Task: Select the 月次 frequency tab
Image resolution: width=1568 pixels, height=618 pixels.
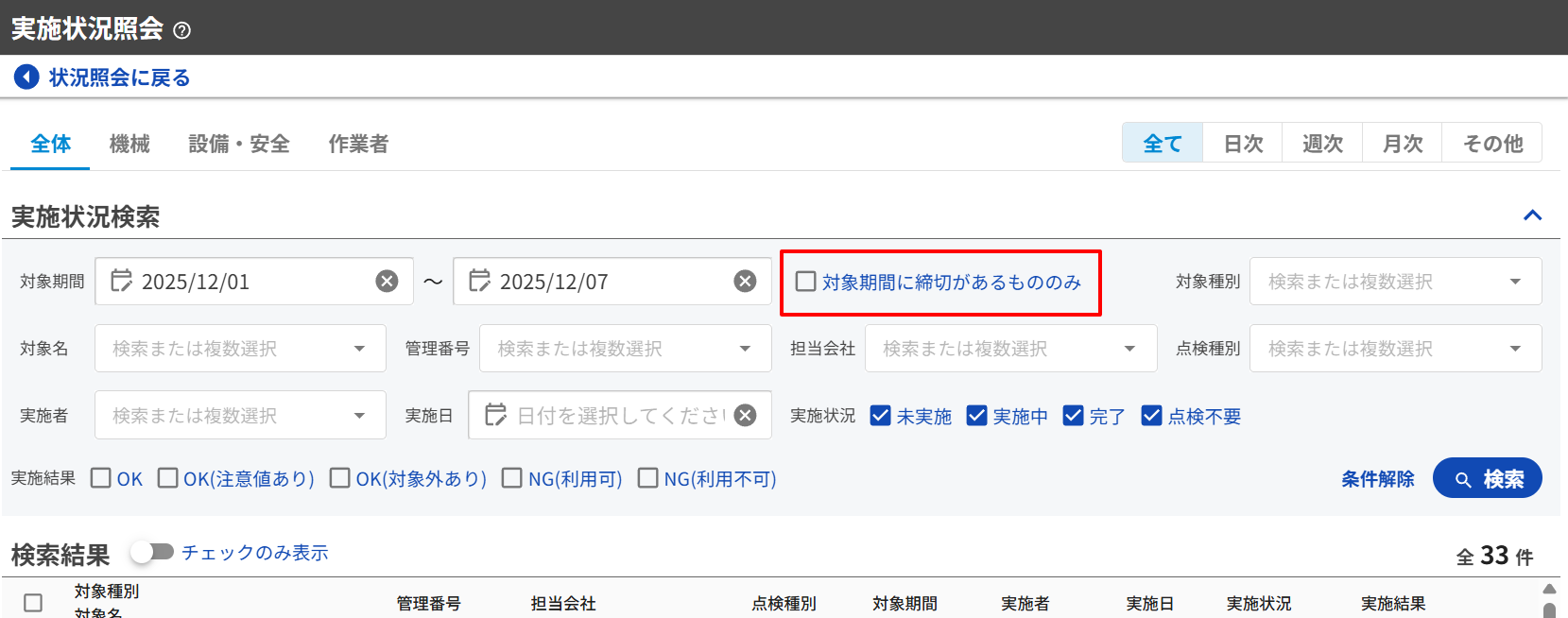Action: [x=1402, y=144]
